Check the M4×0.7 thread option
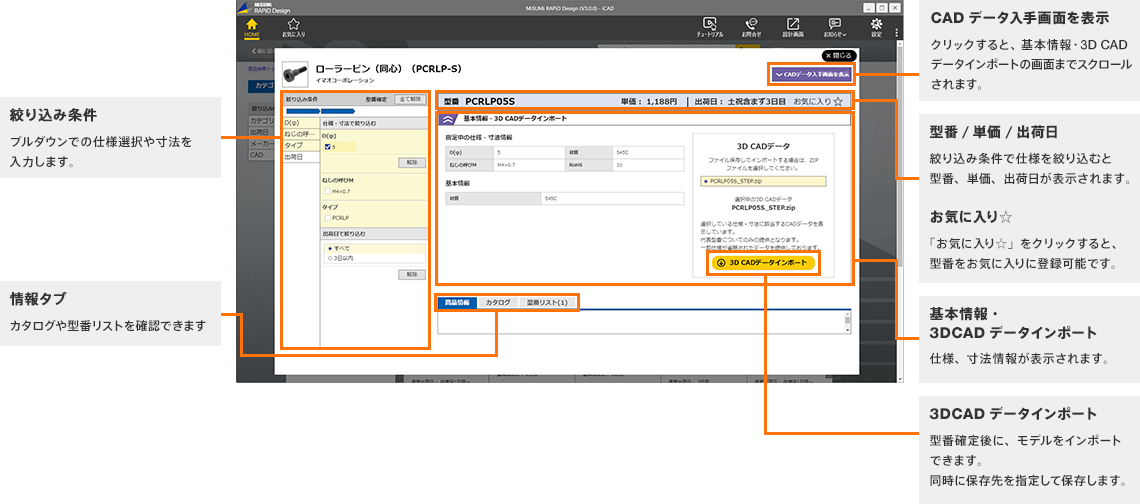 (x=327, y=191)
